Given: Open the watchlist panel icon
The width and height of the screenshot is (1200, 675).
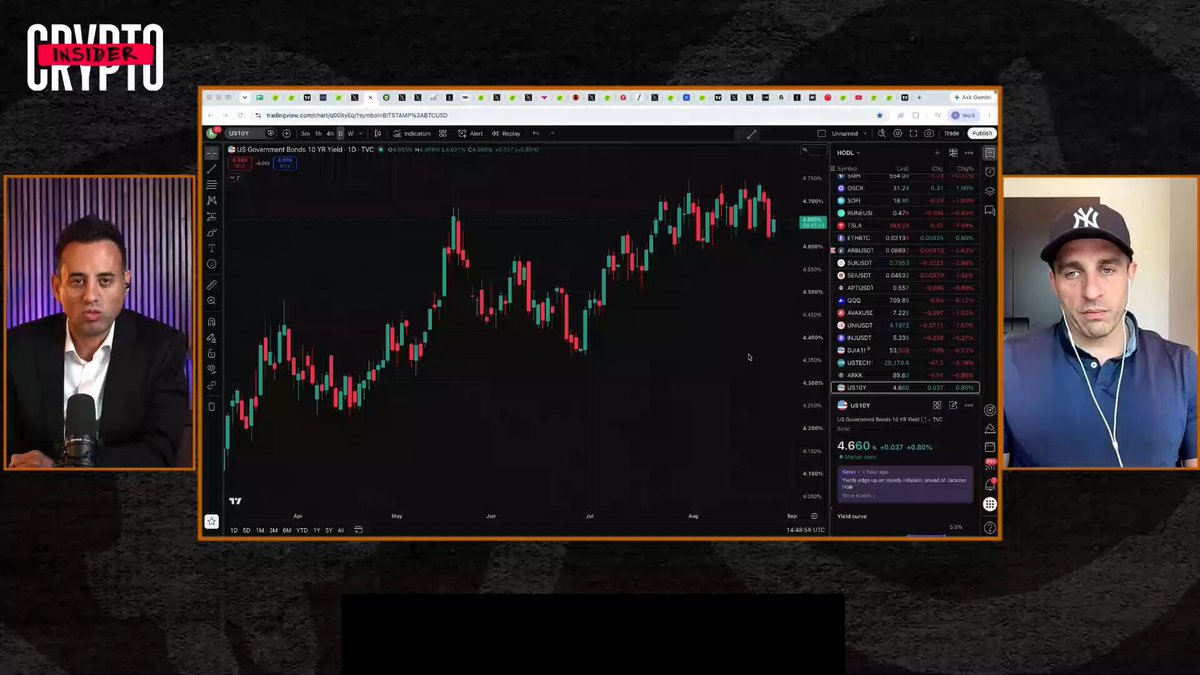Looking at the screenshot, I should pyautogui.click(x=990, y=153).
